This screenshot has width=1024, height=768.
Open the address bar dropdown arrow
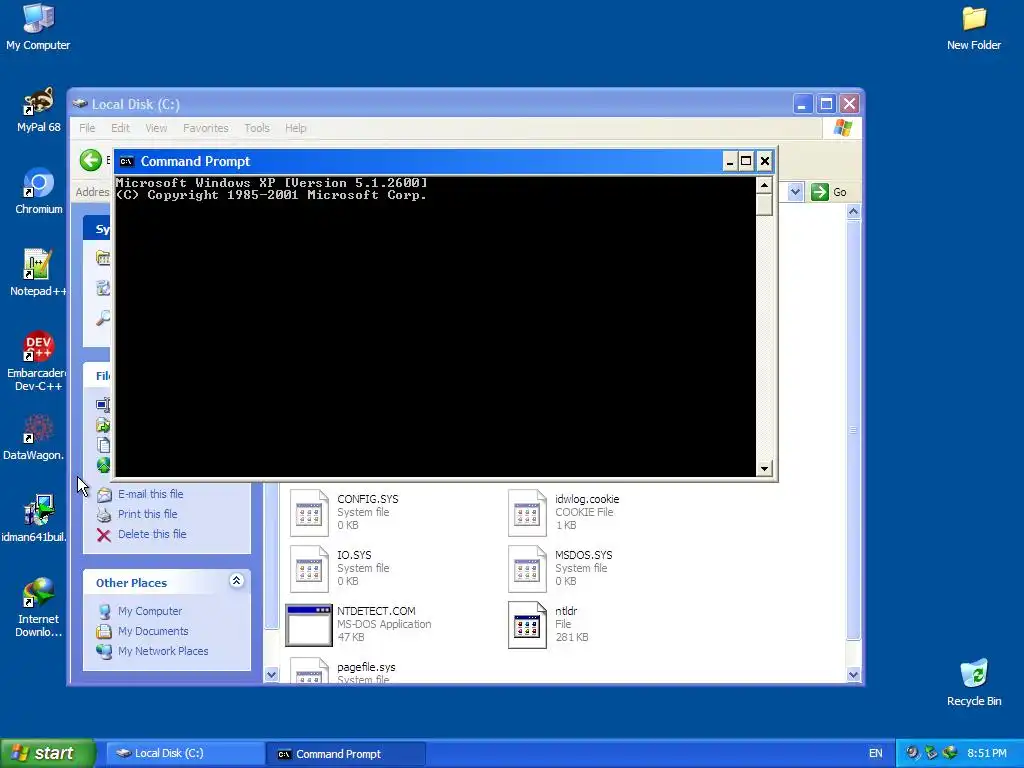click(795, 192)
